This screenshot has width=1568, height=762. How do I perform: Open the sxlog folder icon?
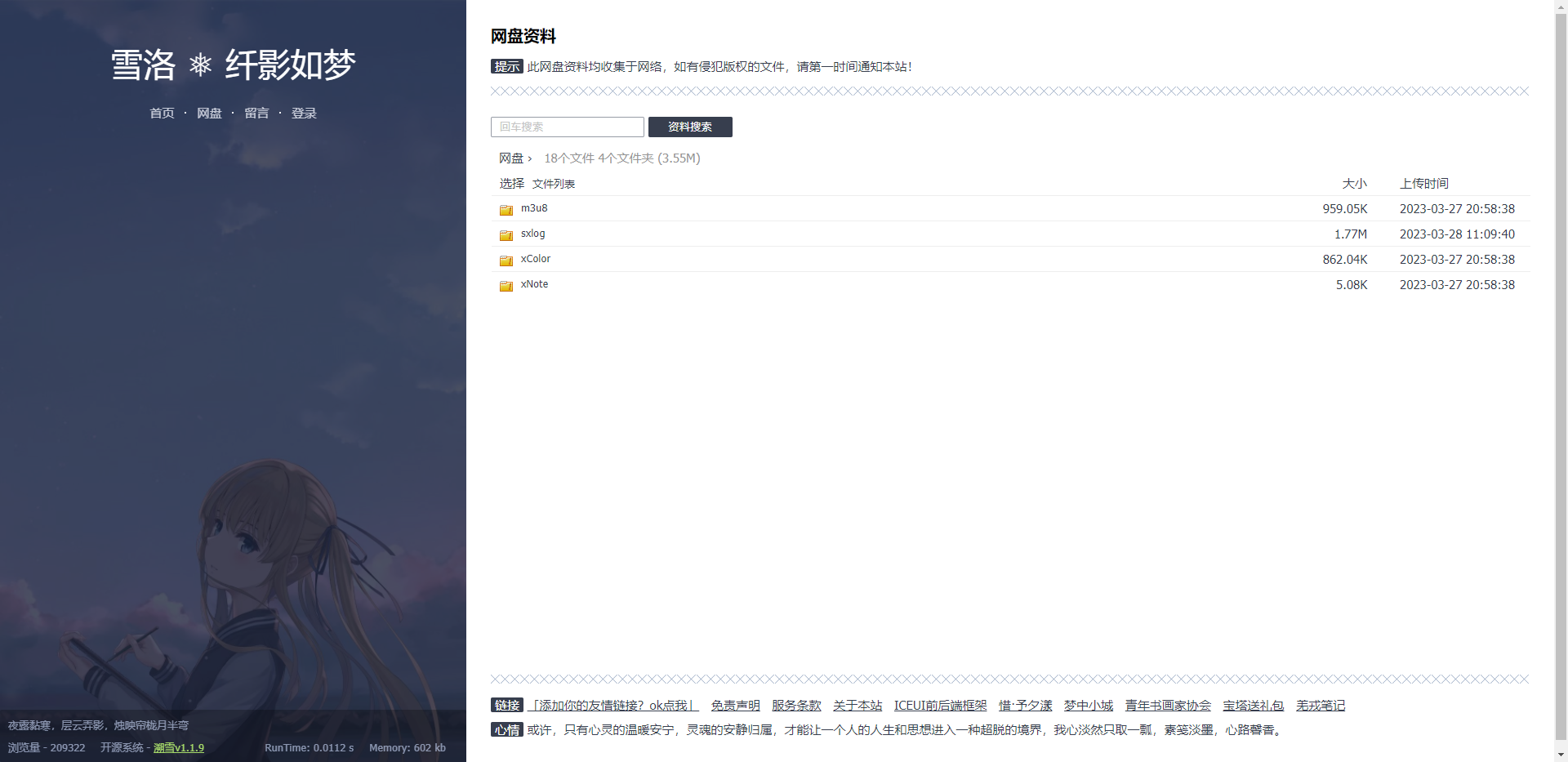tap(506, 235)
